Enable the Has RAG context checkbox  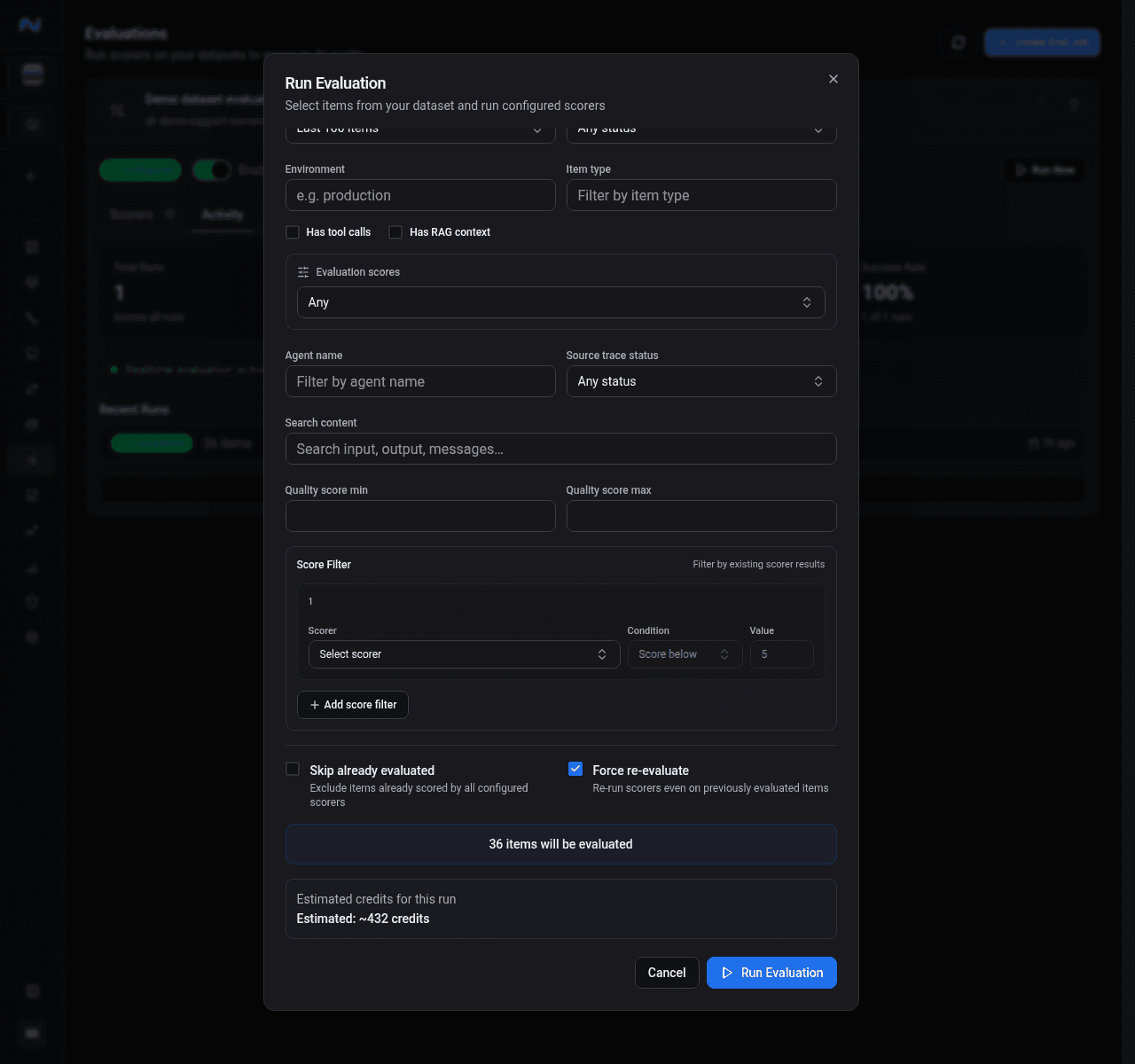[395, 232]
